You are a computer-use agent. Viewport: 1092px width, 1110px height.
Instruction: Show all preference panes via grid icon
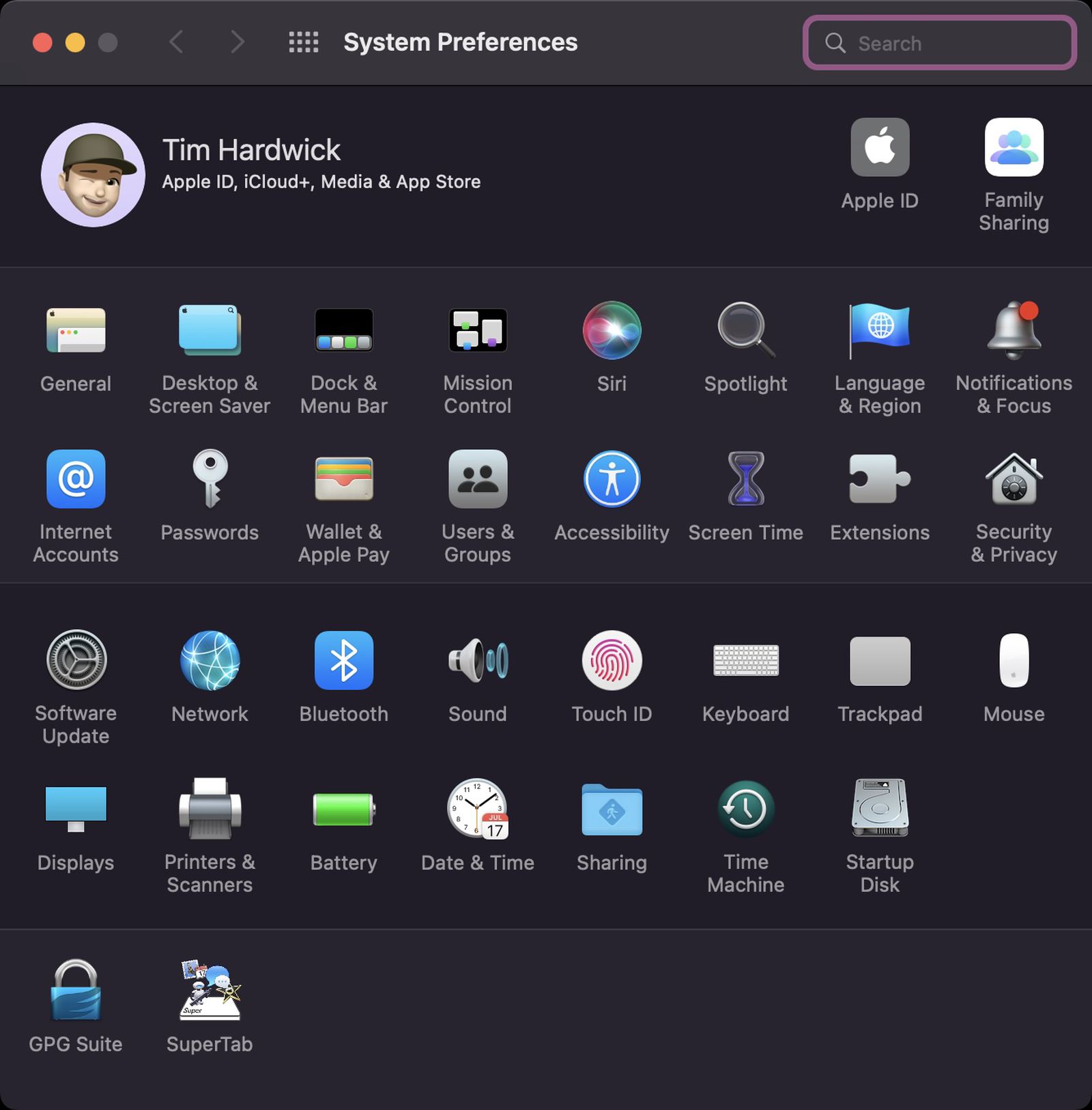click(303, 42)
